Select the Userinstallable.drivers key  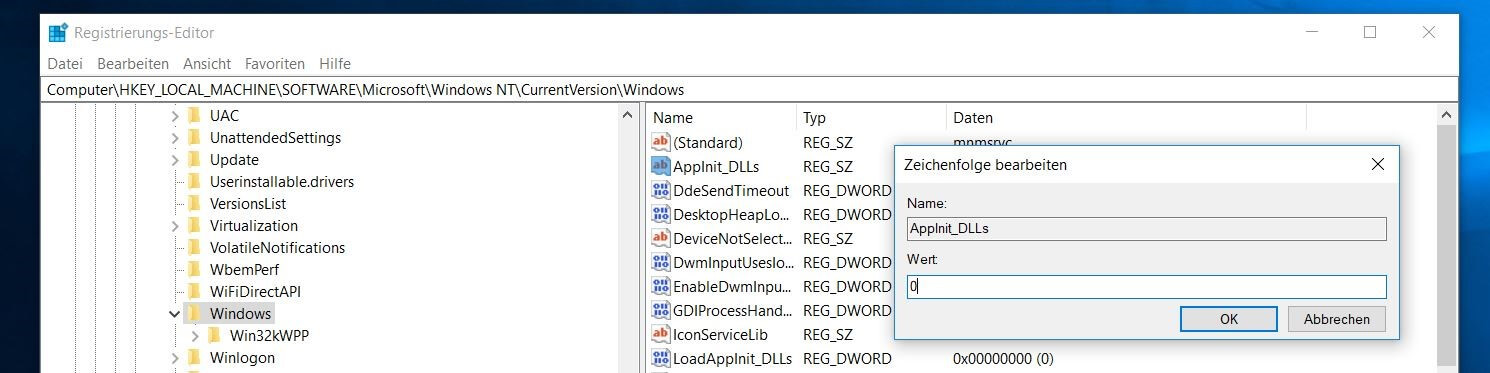point(282,182)
